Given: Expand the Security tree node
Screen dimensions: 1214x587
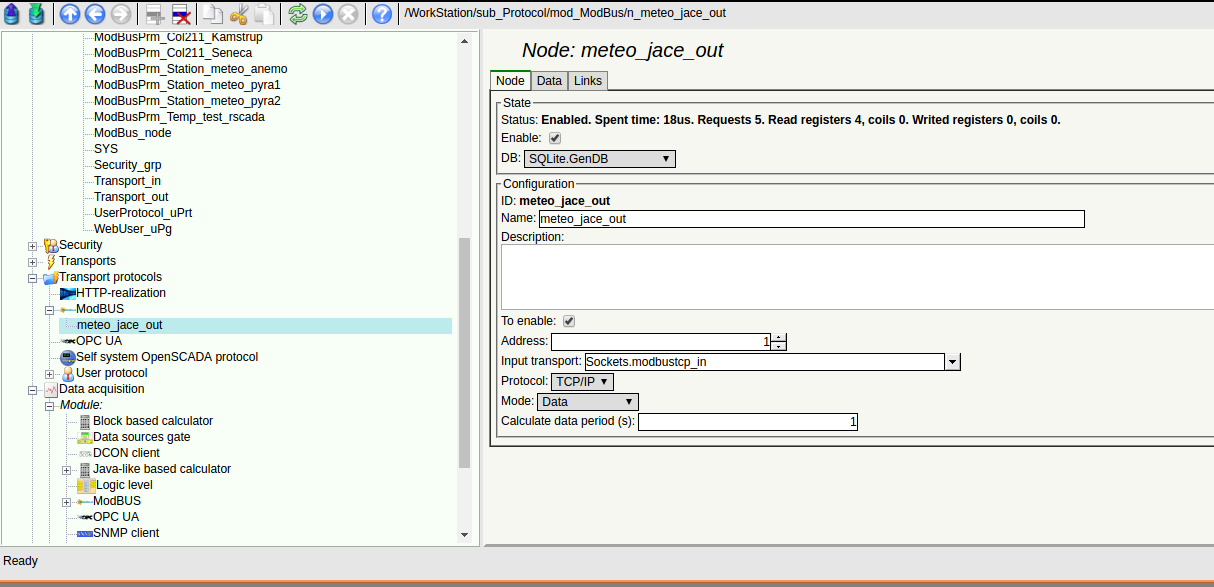Looking at the screenshot, I should tap(33, 245).
